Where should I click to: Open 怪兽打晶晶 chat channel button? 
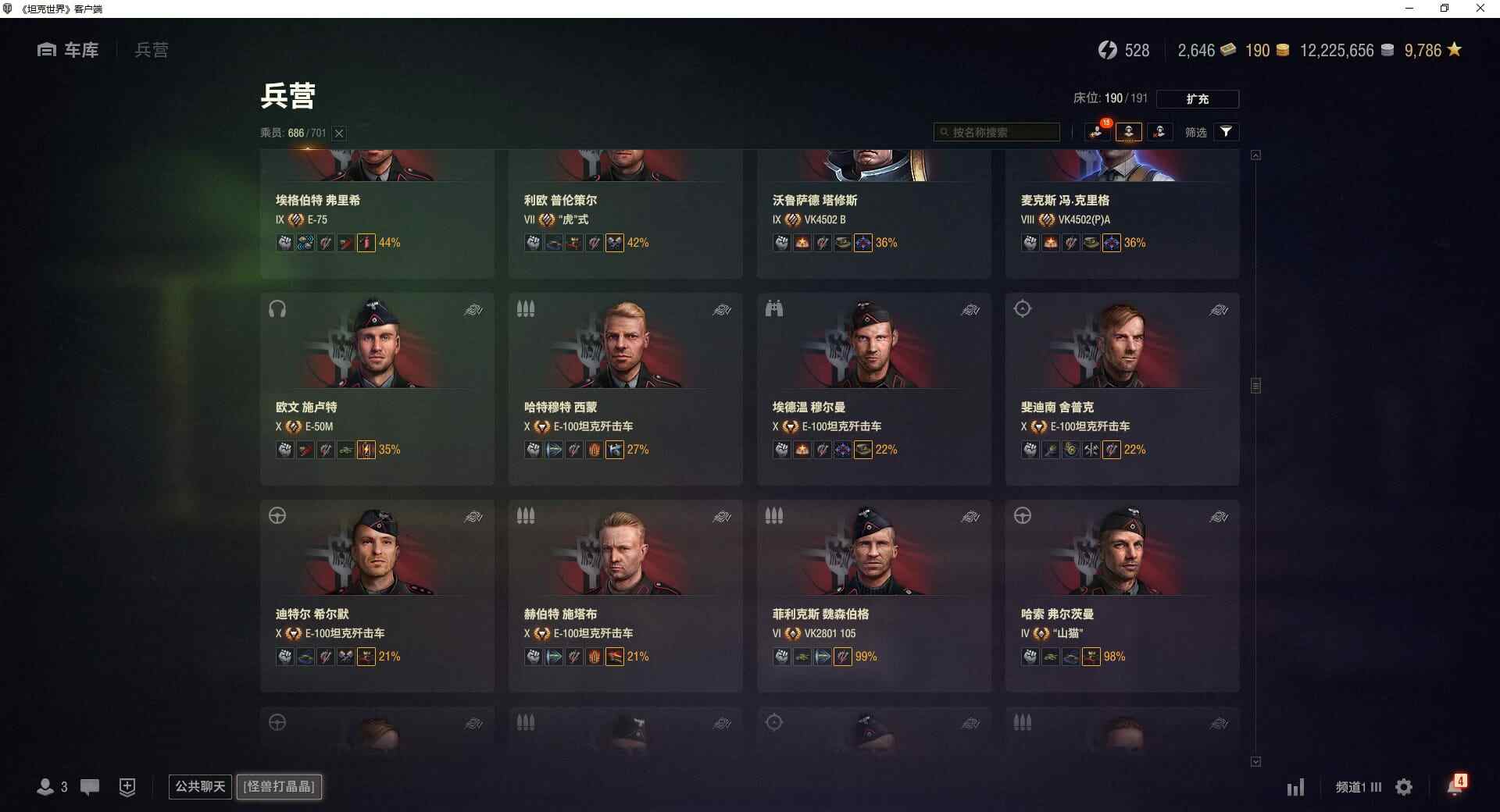click(x=279, y=786)
